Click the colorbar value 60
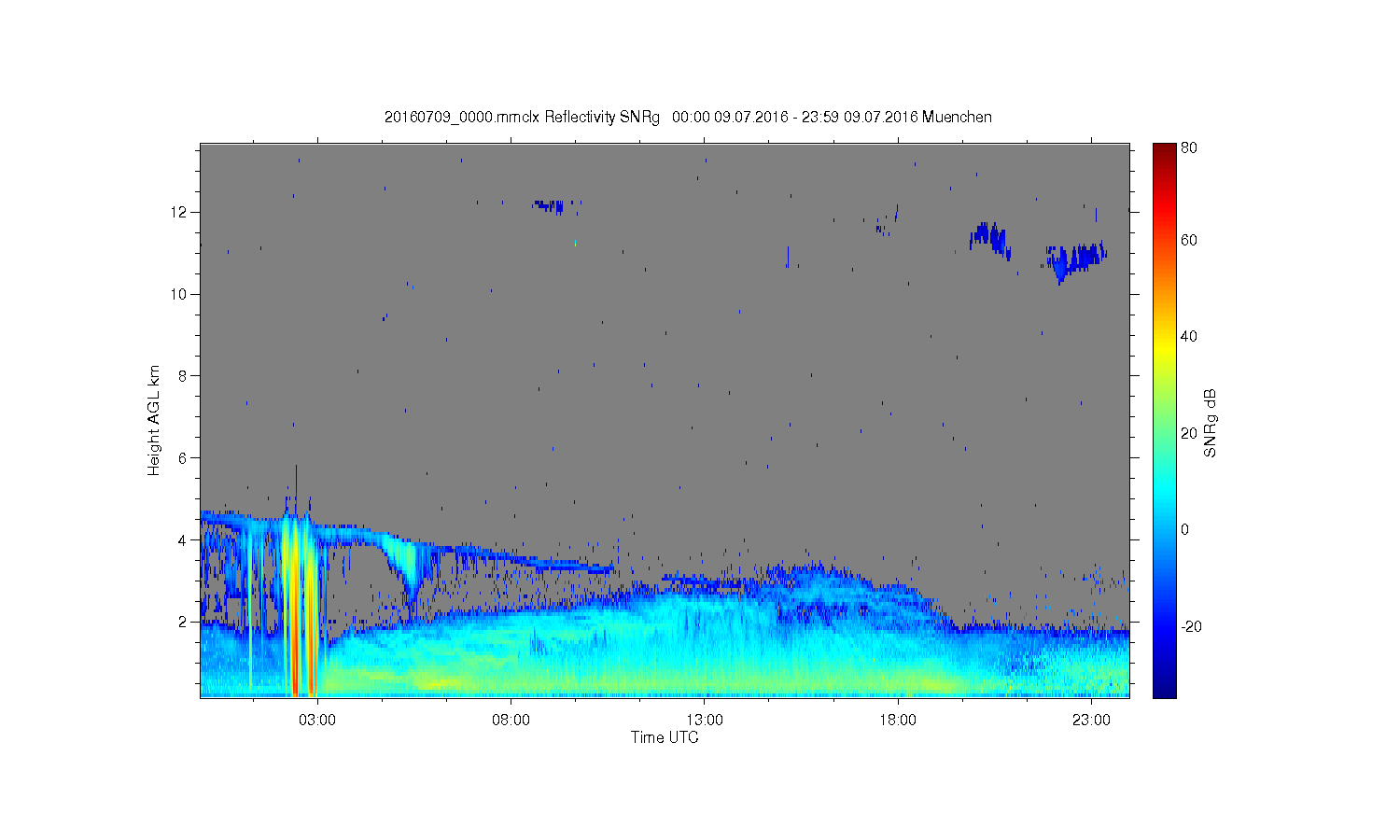This screenshot has width=1400, height=840. pos(1189,240)
